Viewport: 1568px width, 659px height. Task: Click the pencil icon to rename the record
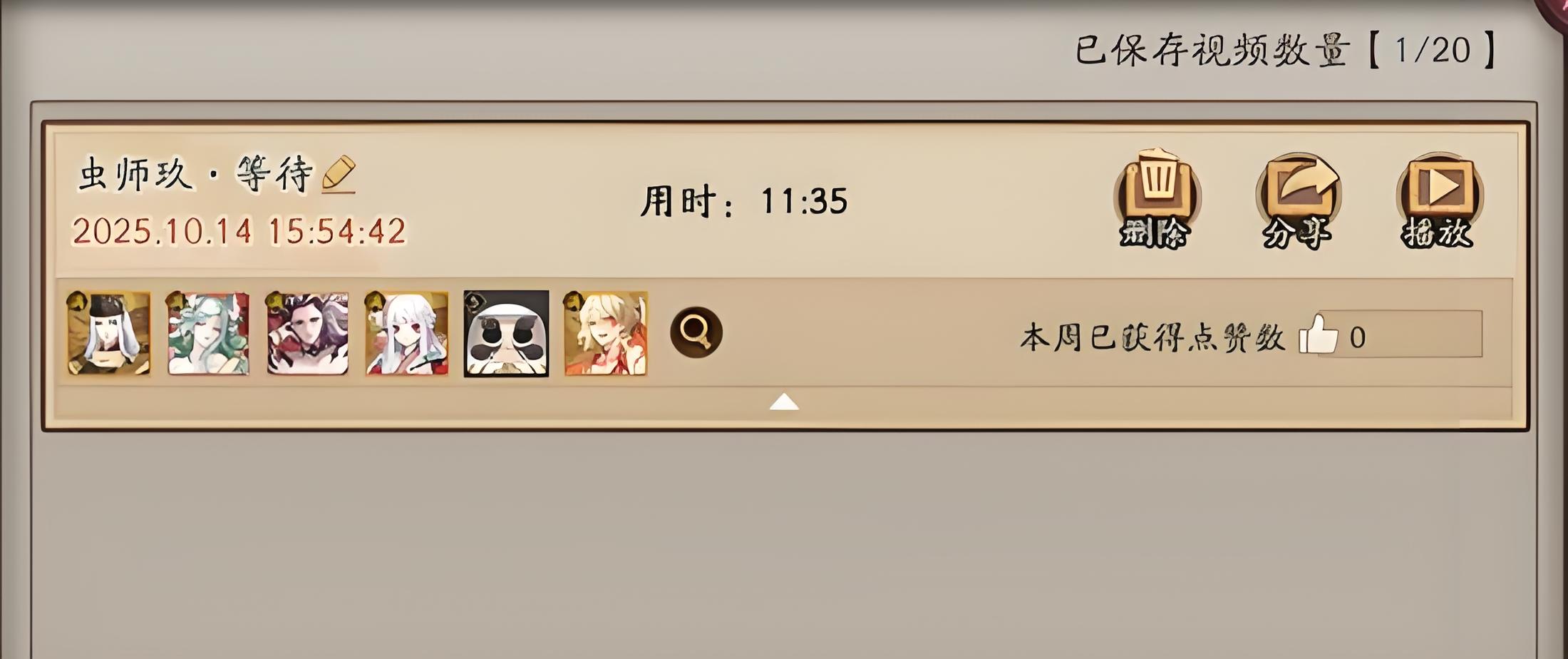tap(339, 173)
